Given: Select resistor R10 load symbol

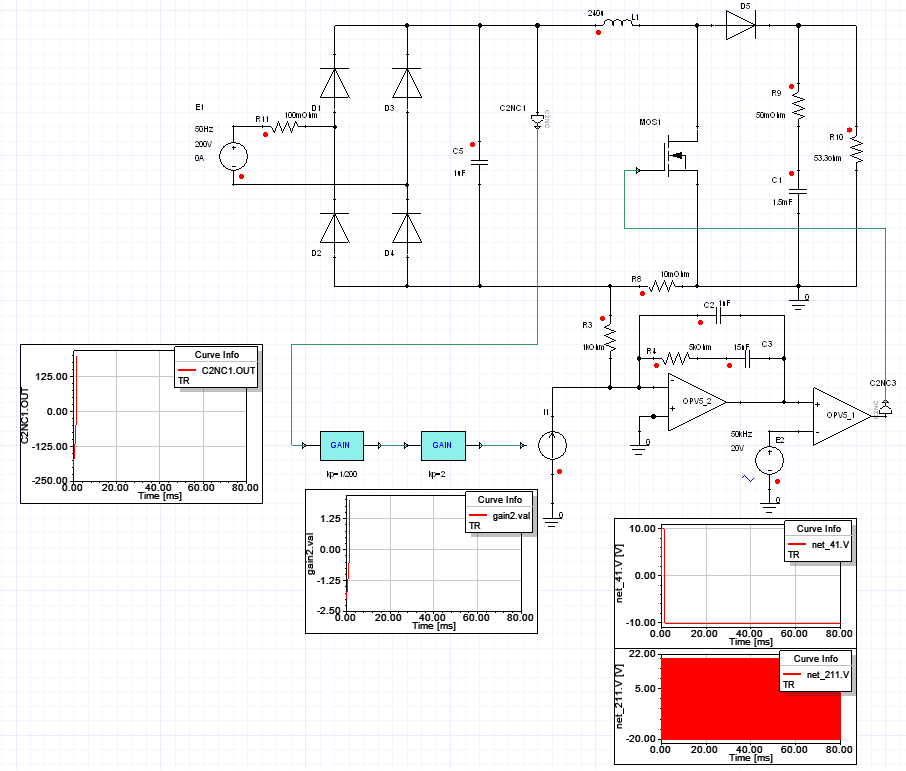Looking at the screenshot, I should click(x=856, y=149).
